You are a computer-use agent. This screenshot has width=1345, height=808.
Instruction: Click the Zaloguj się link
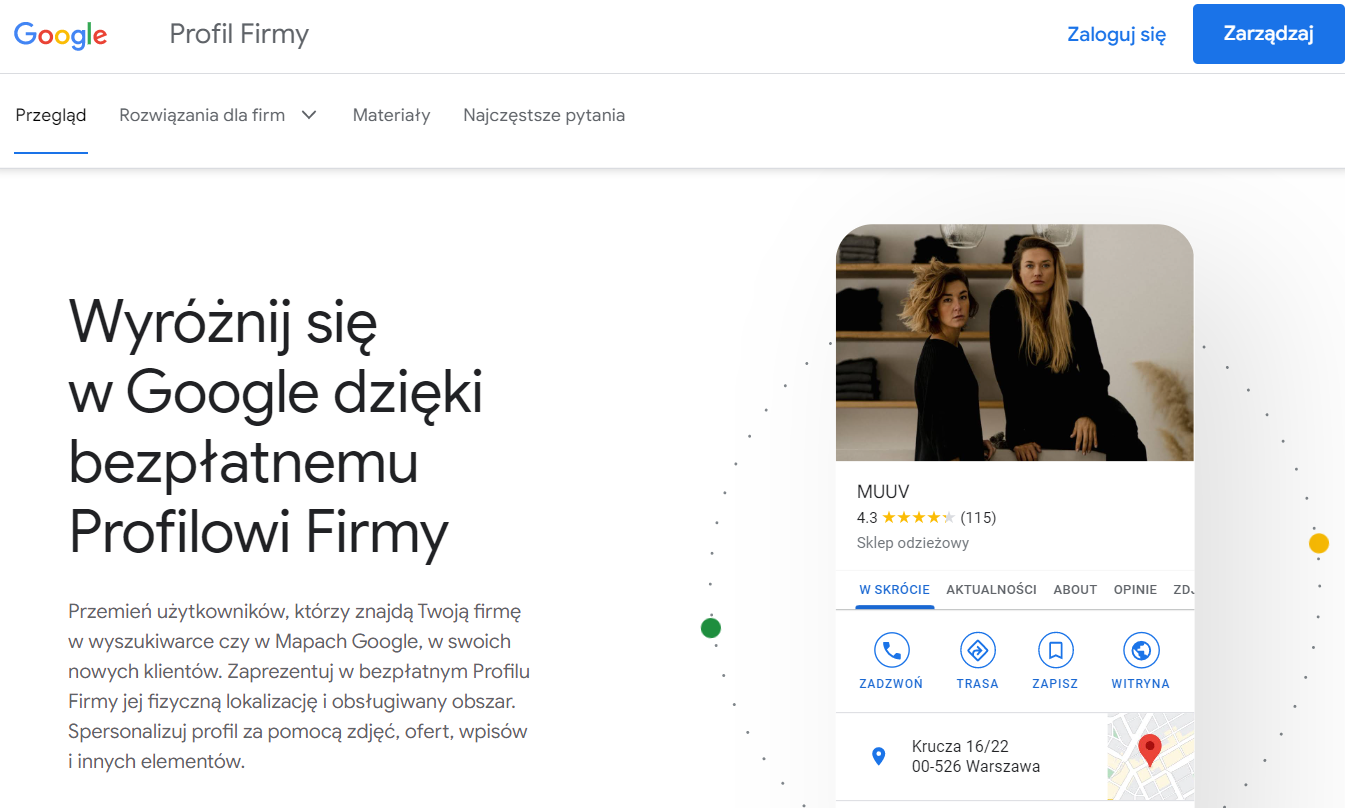(x=1117, y=34)
